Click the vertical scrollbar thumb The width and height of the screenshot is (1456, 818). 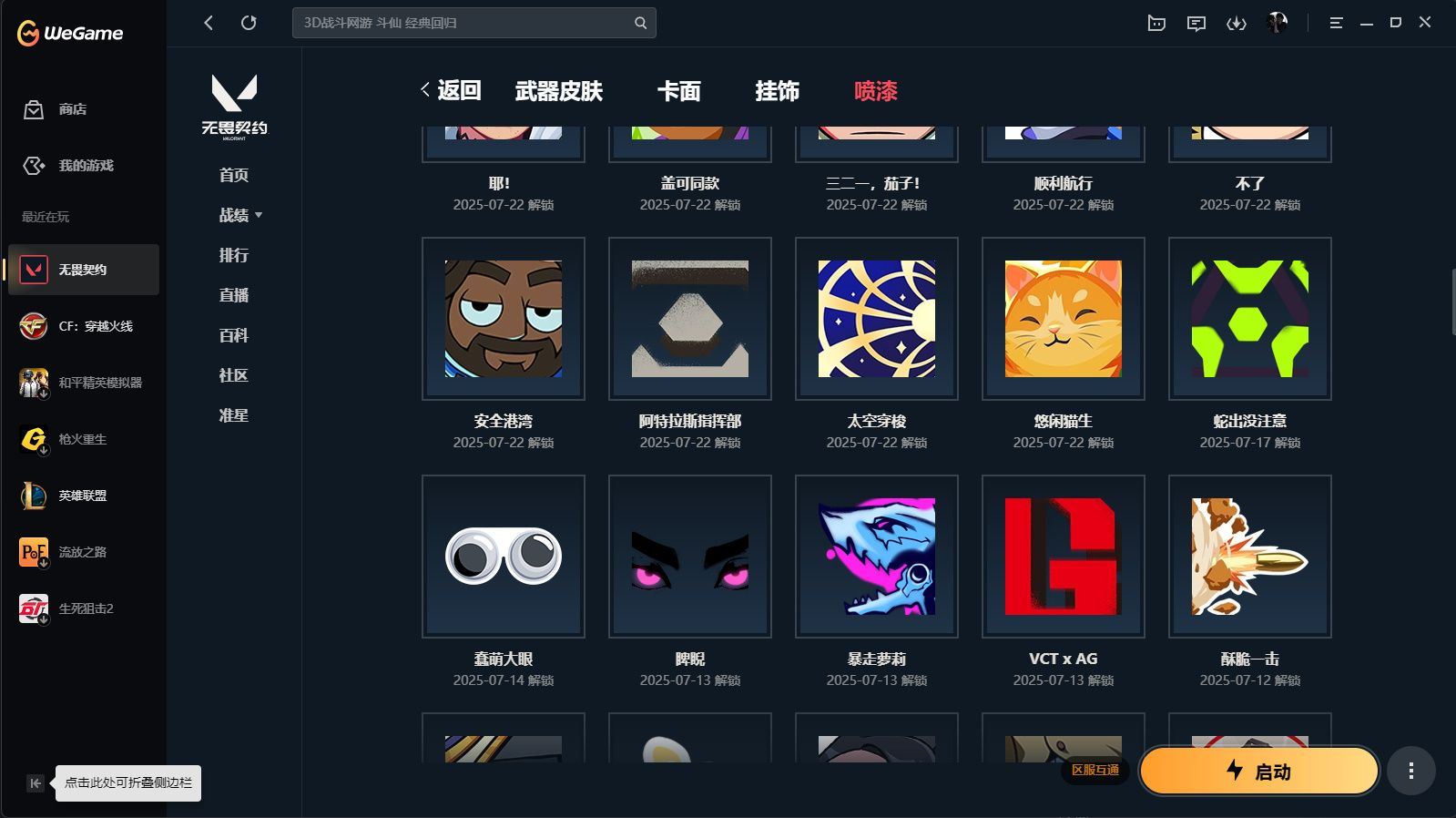(x=1452, y=302)
